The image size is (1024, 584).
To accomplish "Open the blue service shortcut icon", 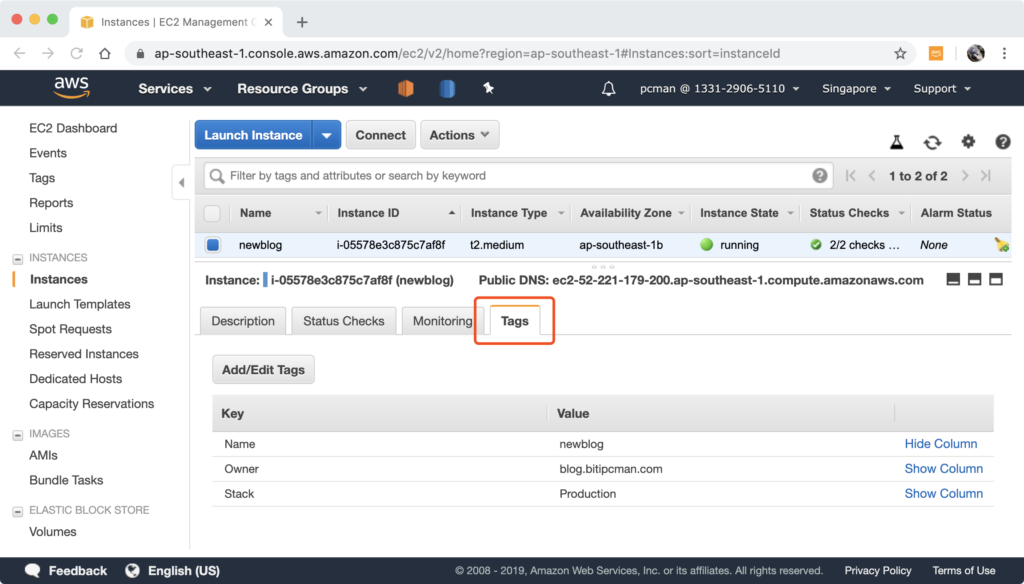I will click(447, 88).
